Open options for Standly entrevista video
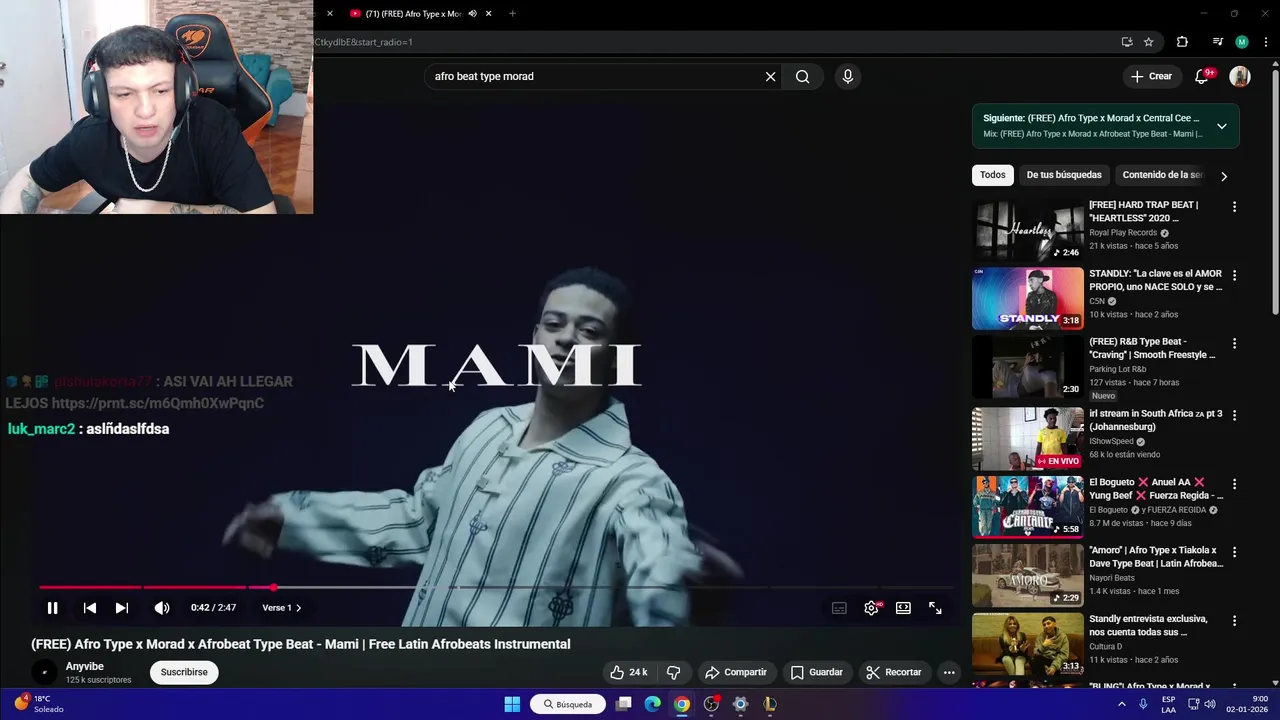The width and height of the screenshot is (1280, 720). [x=1234, y=620]
